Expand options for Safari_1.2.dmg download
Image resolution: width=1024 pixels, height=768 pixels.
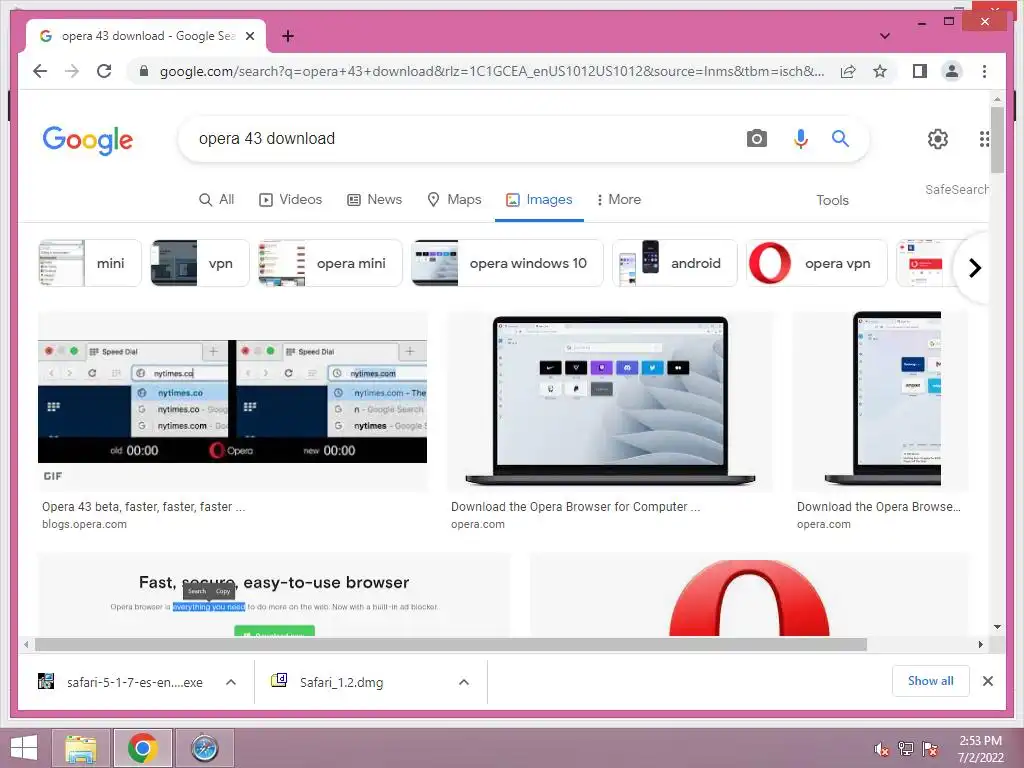pos(464,682)
